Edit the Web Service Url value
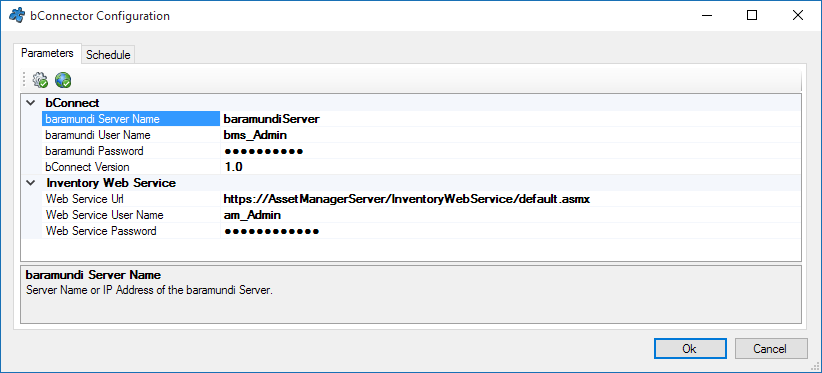This screenshot has height=373, width=822. (x=511, y=199)
